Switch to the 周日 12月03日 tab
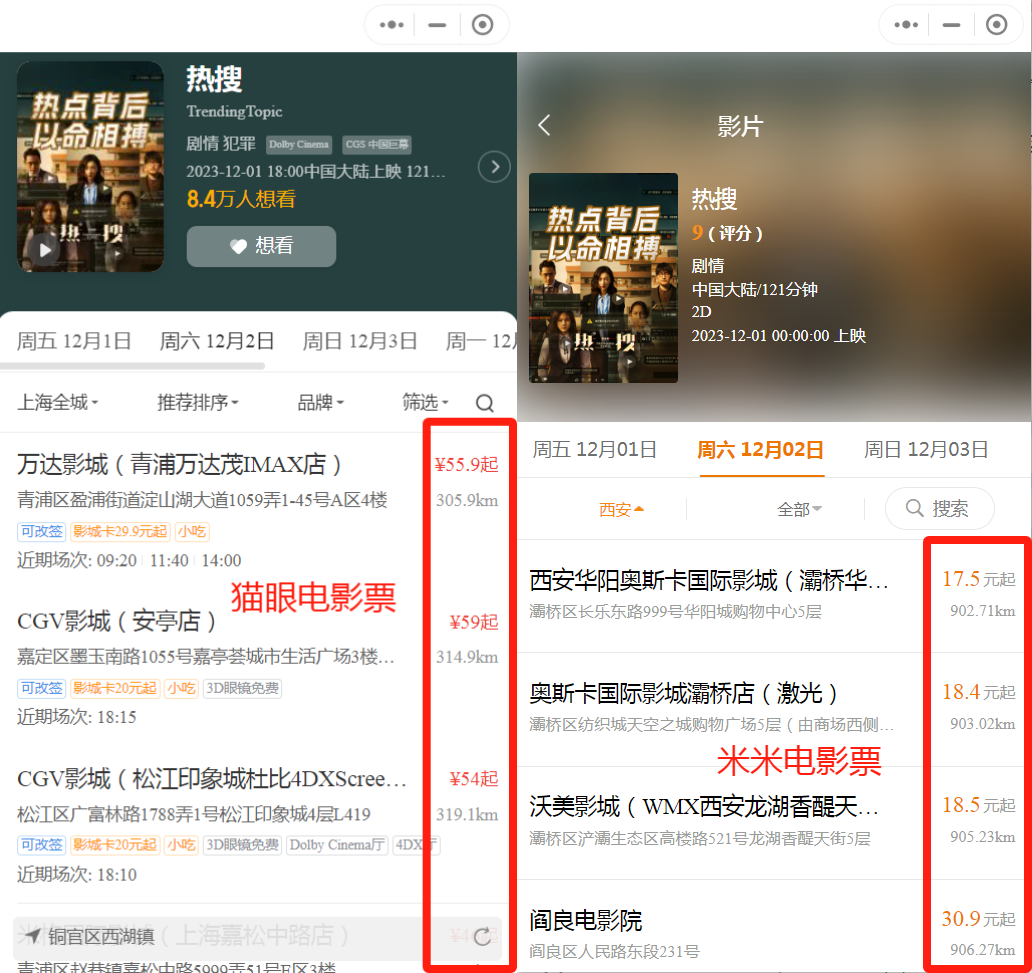The width and height of the screenshot is (1032, 973). pos(926,450)
